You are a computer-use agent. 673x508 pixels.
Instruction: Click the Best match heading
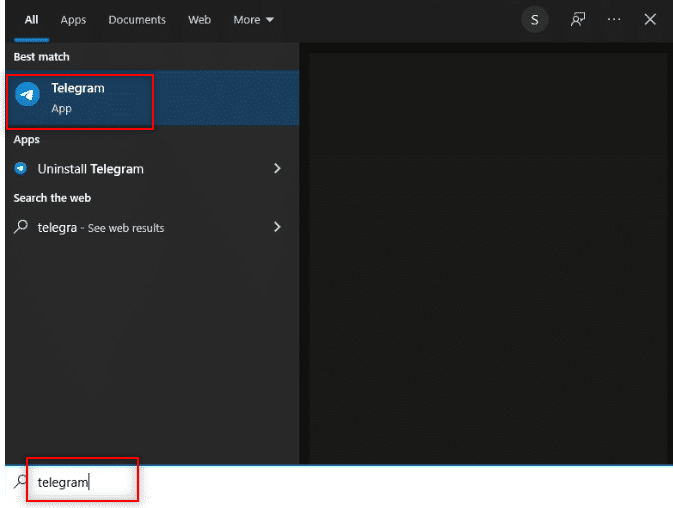point(41,57)
